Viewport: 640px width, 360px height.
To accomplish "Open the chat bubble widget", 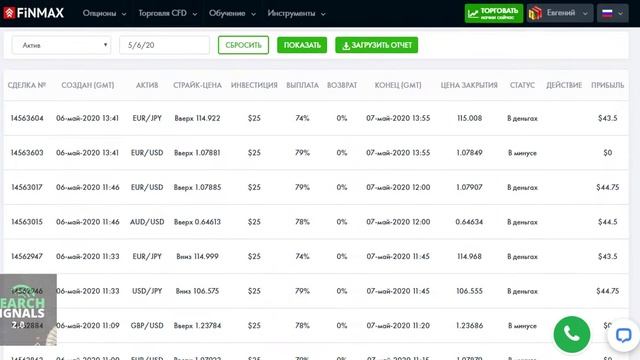I will tap(623, 335).
